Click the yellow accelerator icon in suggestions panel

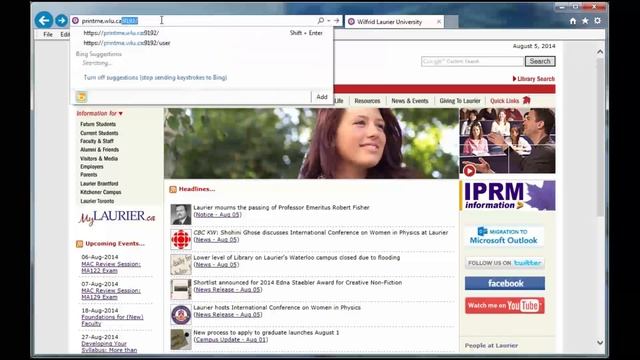(82, 97)
